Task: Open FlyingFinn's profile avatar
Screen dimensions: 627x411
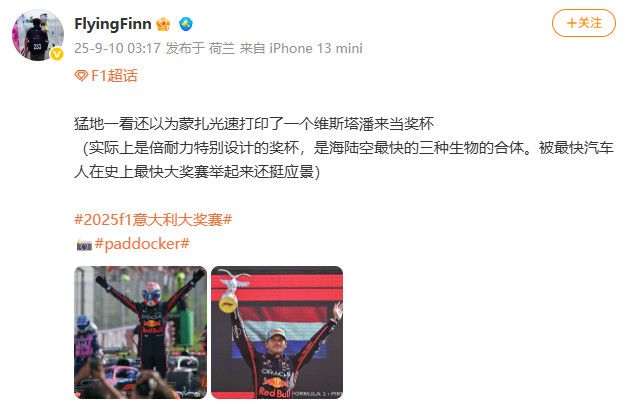Action: 38,35
